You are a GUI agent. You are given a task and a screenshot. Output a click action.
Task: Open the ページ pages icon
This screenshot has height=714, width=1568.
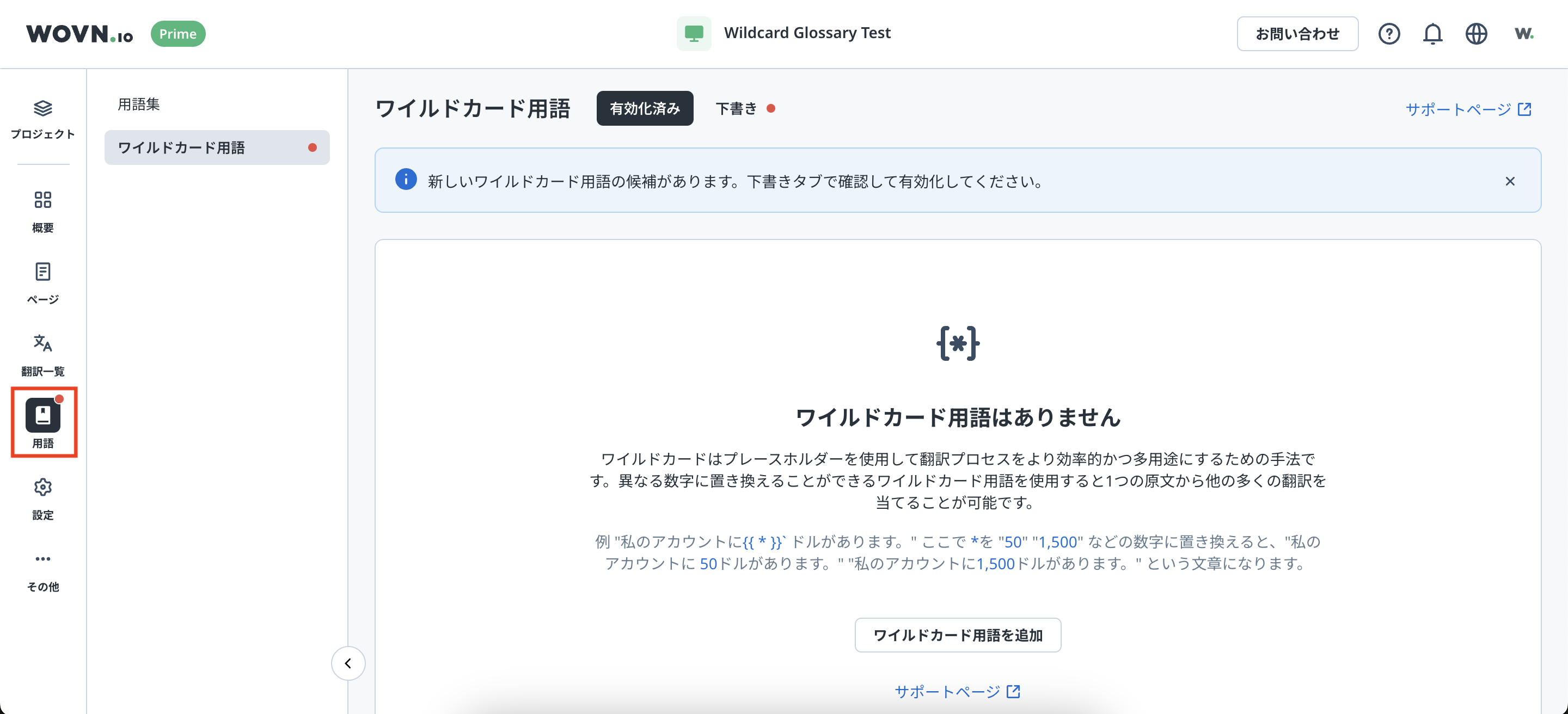pyautogui.click(x=42, y=282)
